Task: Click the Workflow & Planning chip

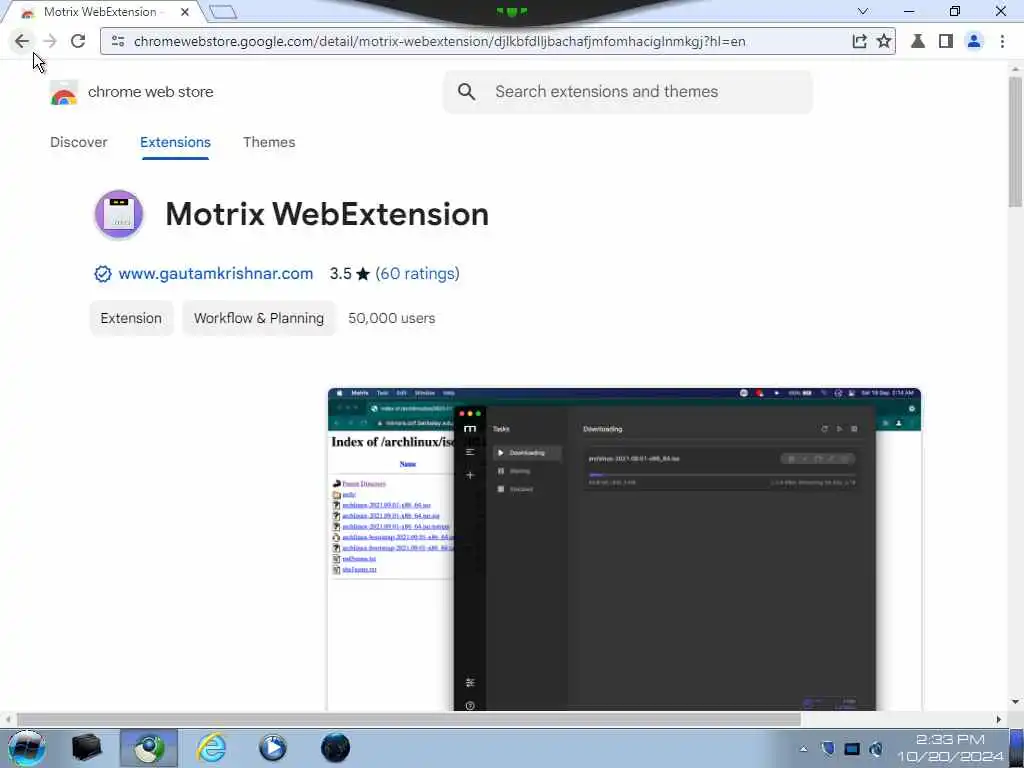Action: pos(259,318)
